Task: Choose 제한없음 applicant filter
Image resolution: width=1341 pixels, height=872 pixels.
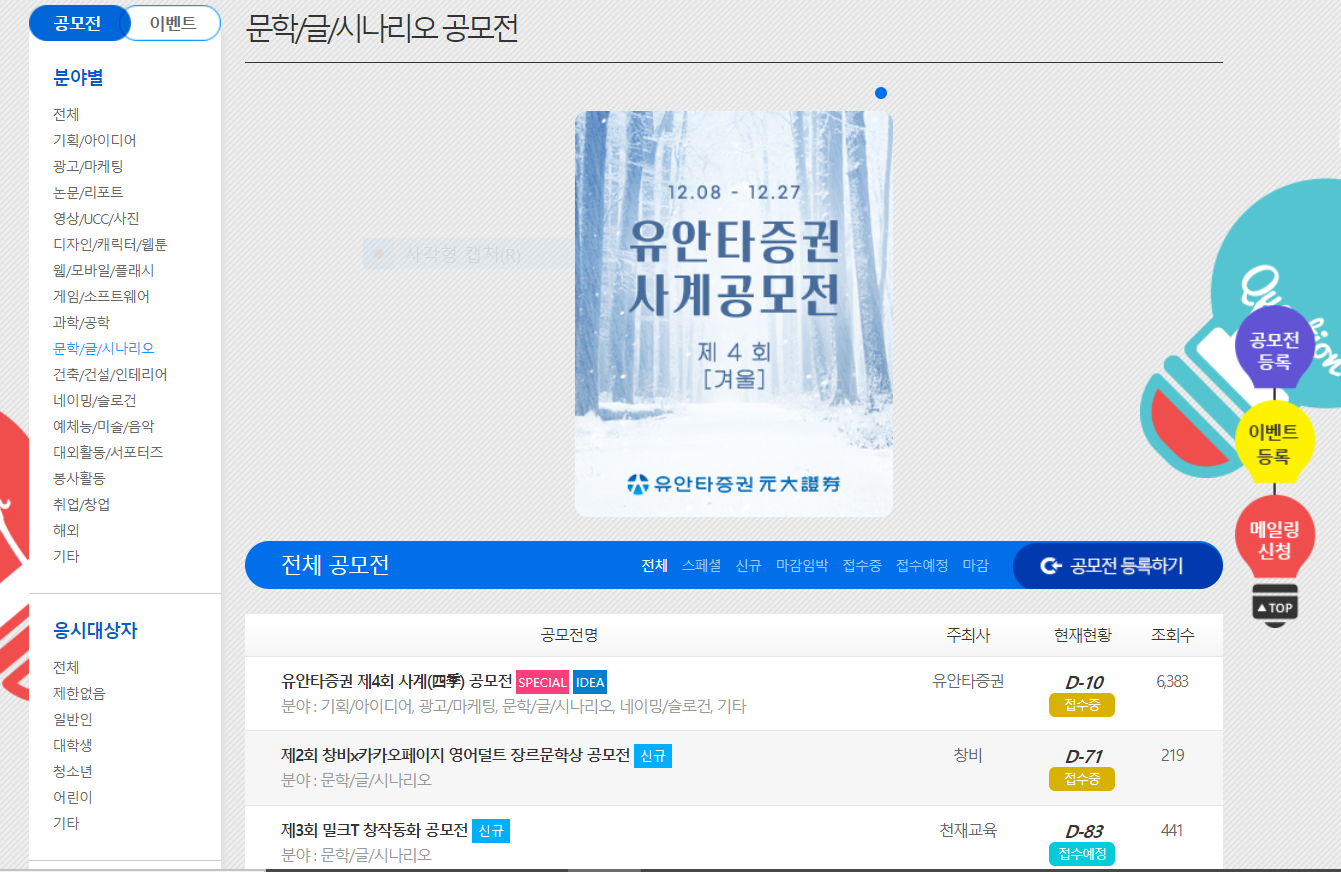Action: pyautogui.click(x=79, y=693)
